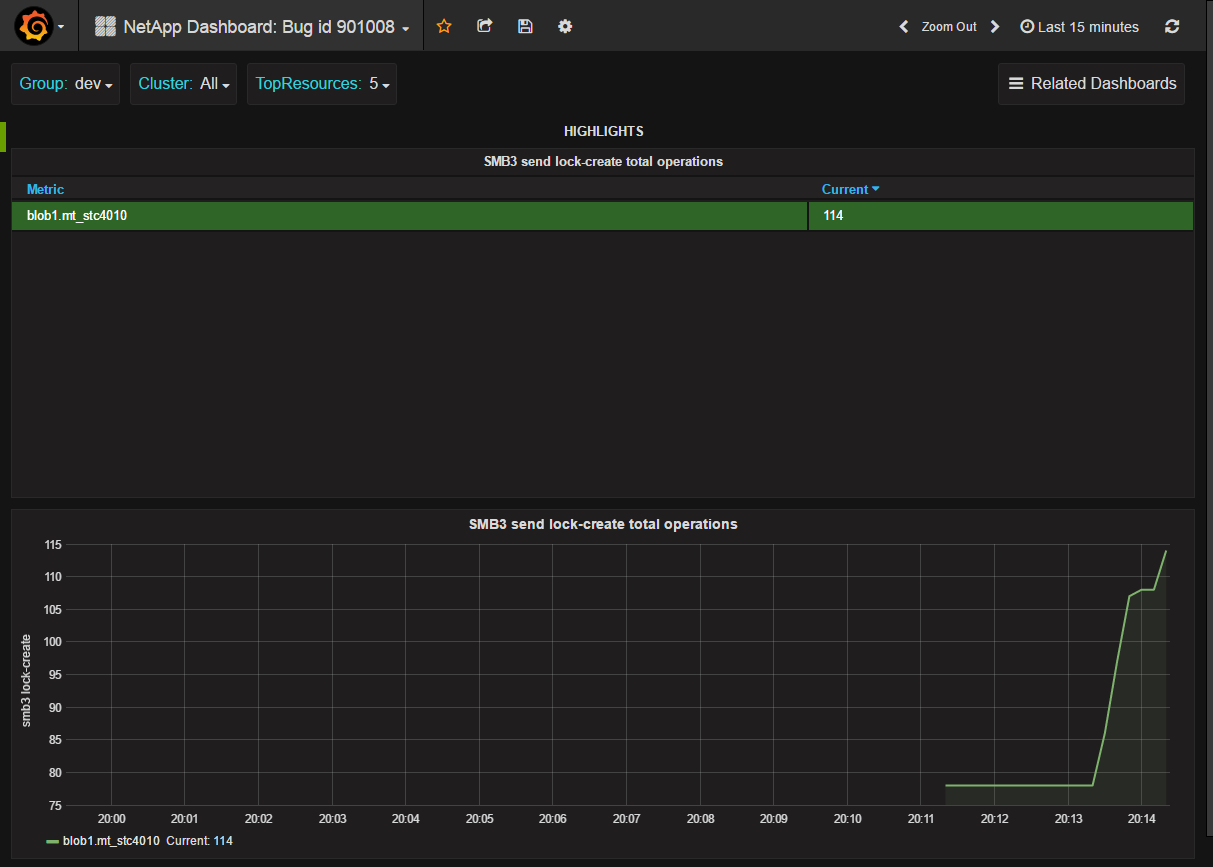The image size is (1213, 867).
Task: Star this dashboard as favorite
Action: [x=444, y=27]
